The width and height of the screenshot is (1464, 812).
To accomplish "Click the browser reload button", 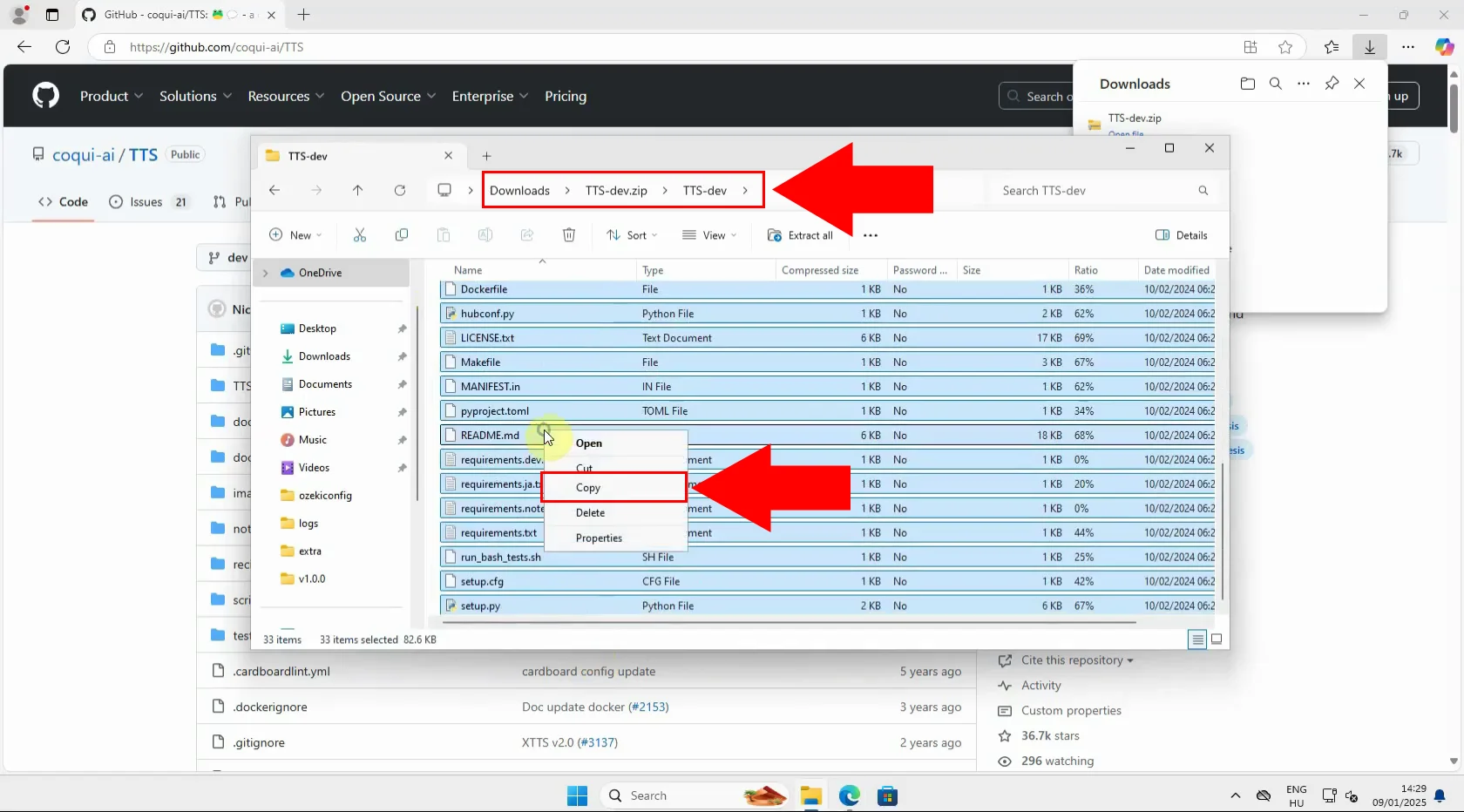I will [x=63, y=47].
